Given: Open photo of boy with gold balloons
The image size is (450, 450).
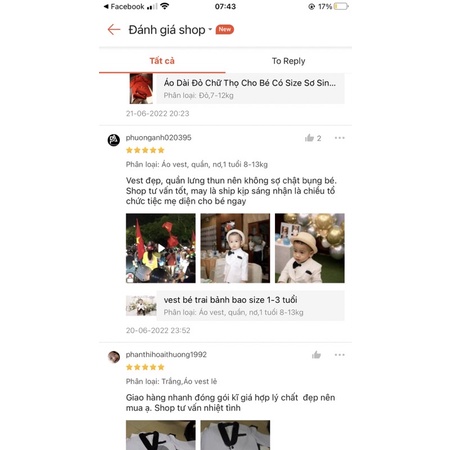Looking at the screenshot, I should tap(310, 248).
